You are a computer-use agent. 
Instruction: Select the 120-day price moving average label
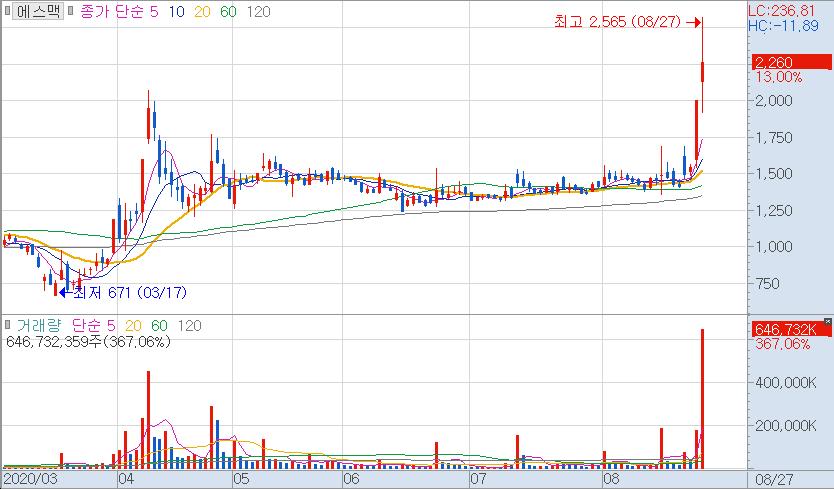coord(258,11)
